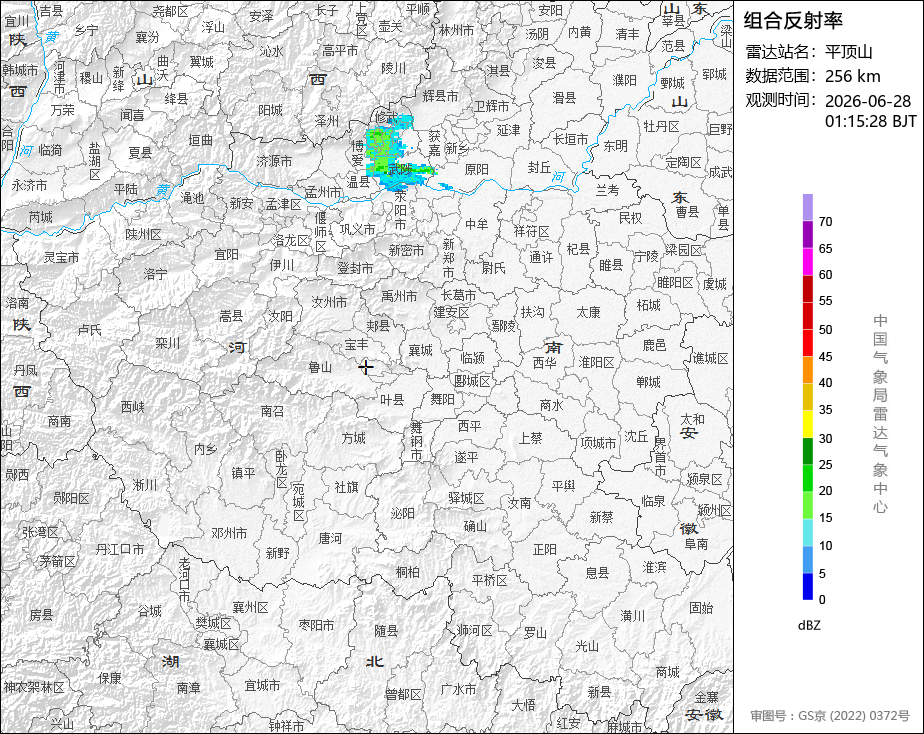The height and width of the screenshot is (734, 924).
Task: Click the 神农架林区 map label
Action: click(34, 687)
